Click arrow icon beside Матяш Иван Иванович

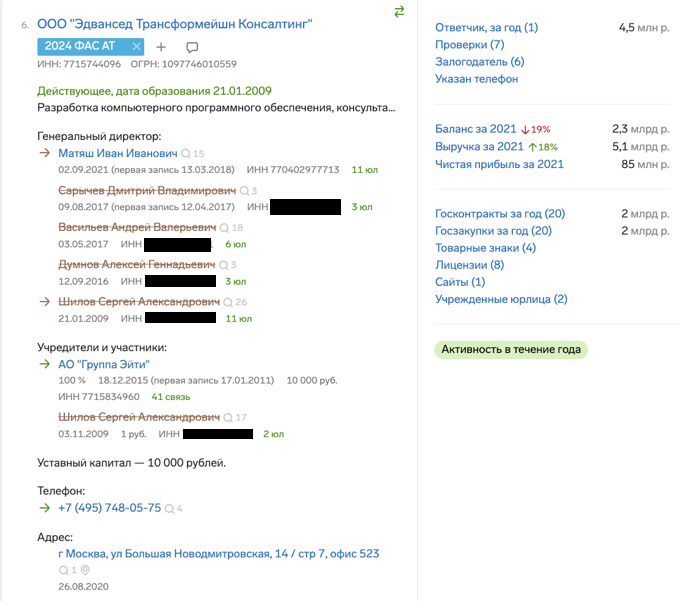[x=45, y=153]
